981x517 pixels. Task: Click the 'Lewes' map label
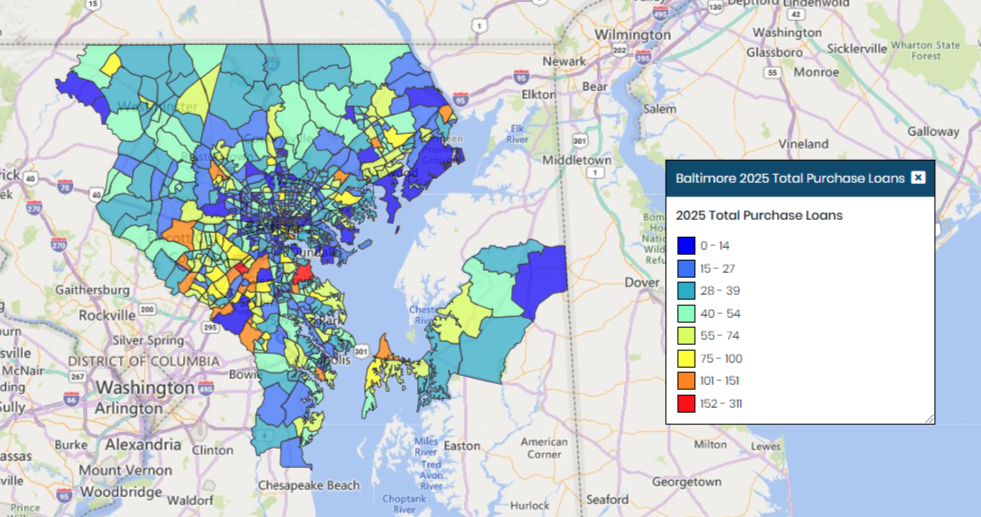[766, 446]
